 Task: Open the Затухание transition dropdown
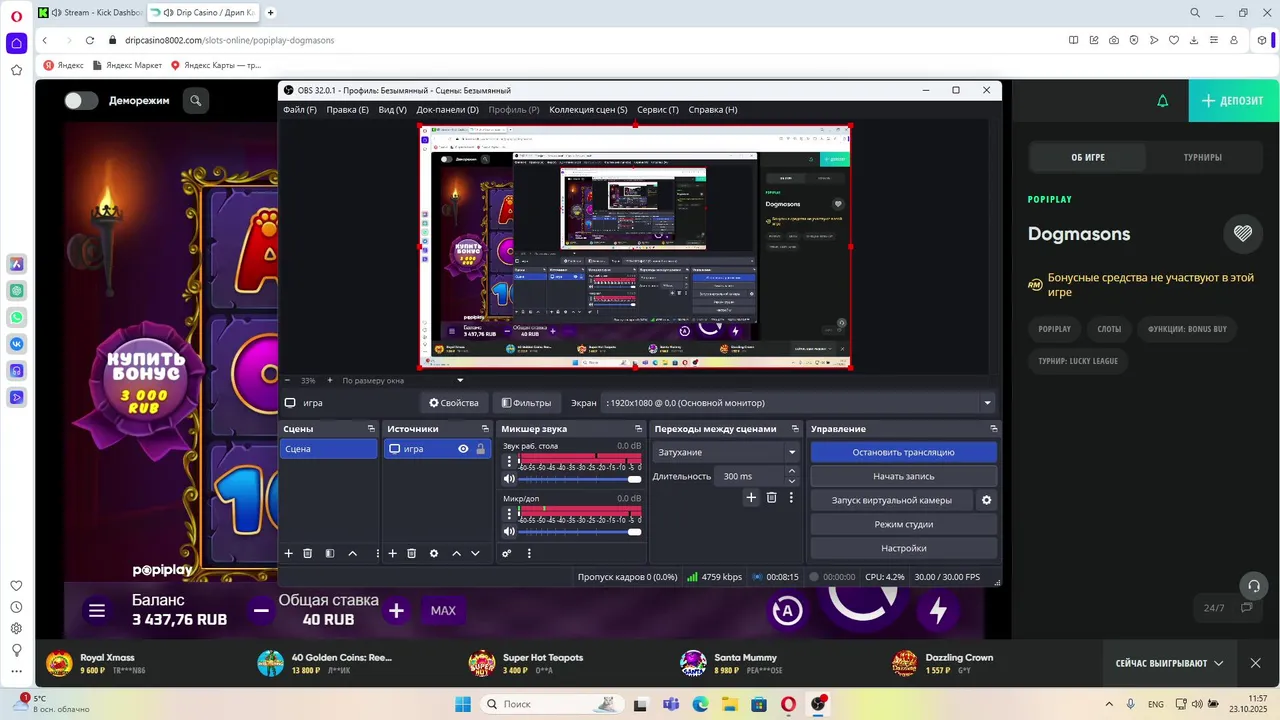(726, 452)
